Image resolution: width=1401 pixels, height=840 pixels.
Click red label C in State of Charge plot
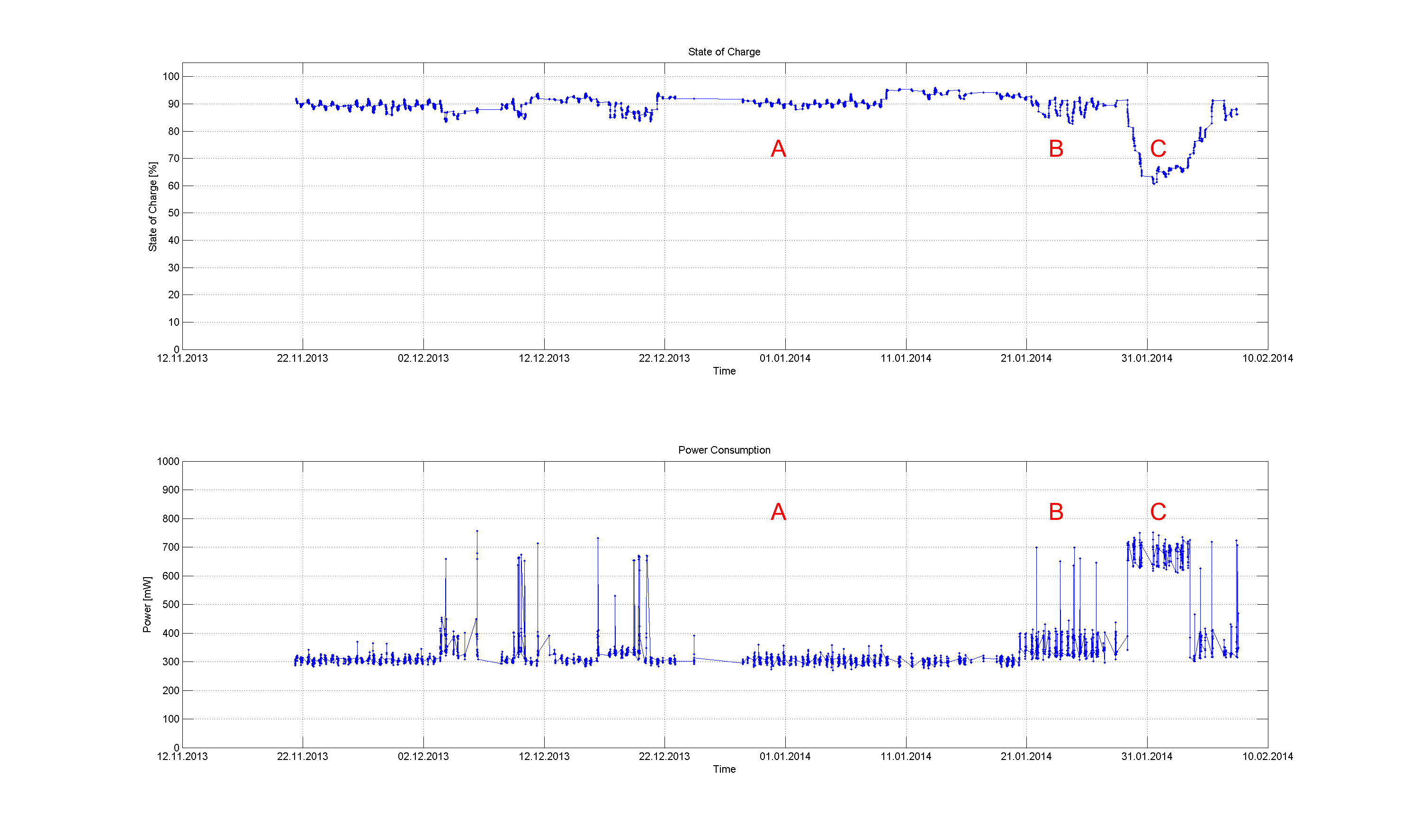[x=1158, y=149]
